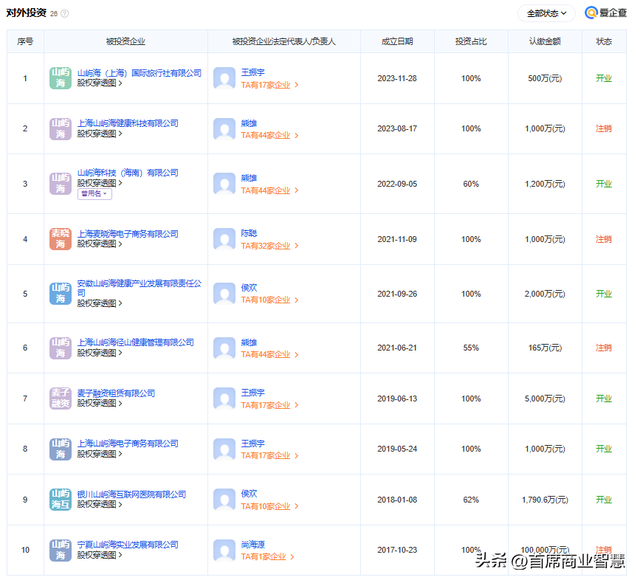This screenshot has width=640, height=583.
Task: Click logo of 上海山屿海健康科技有限公司
Action: (x=60, y=129)
